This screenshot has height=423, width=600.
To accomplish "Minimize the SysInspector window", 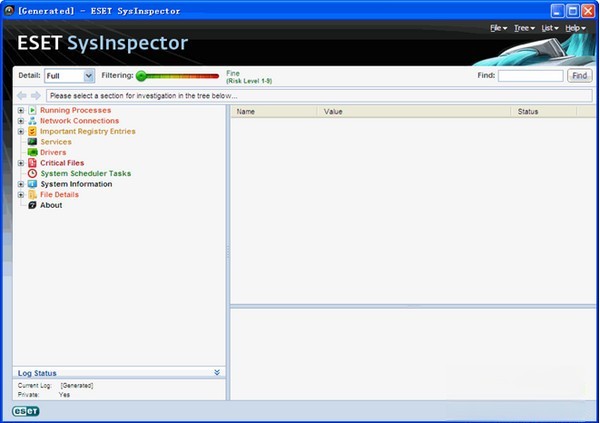I will [558, 11].
